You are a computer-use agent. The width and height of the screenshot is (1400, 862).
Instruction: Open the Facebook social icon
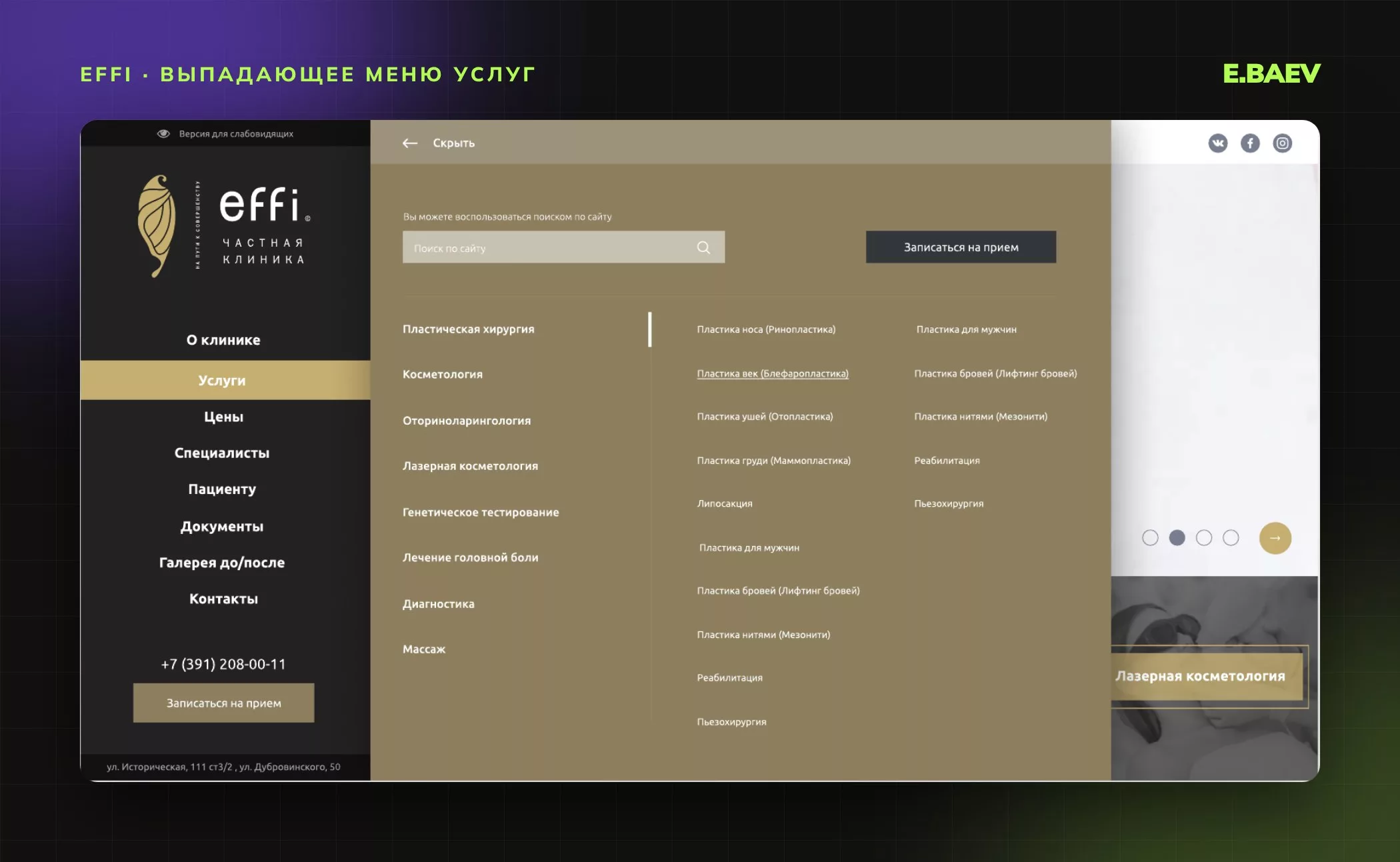pos(1250,143)
